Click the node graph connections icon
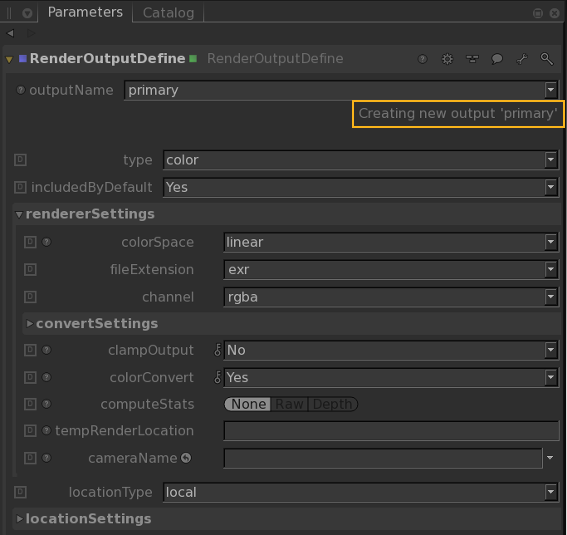Viewport: 567px width, 535px height. coord(472,59)
